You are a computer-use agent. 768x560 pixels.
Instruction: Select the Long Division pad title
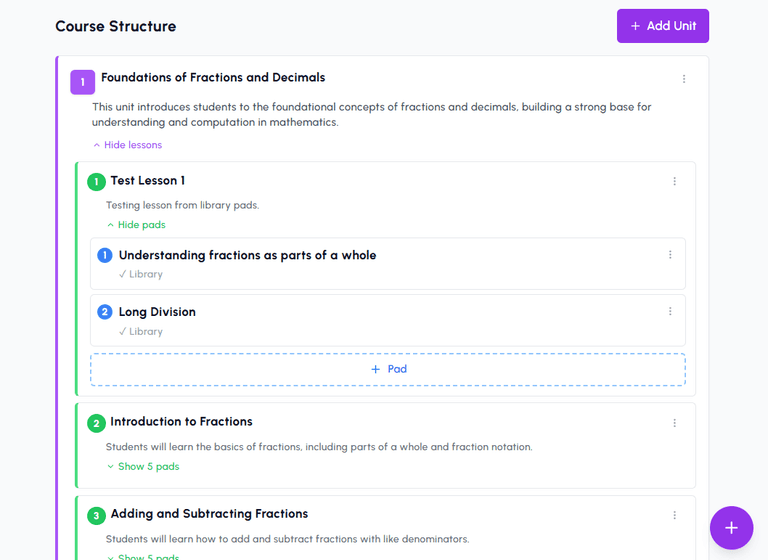[x=157, y=312]
